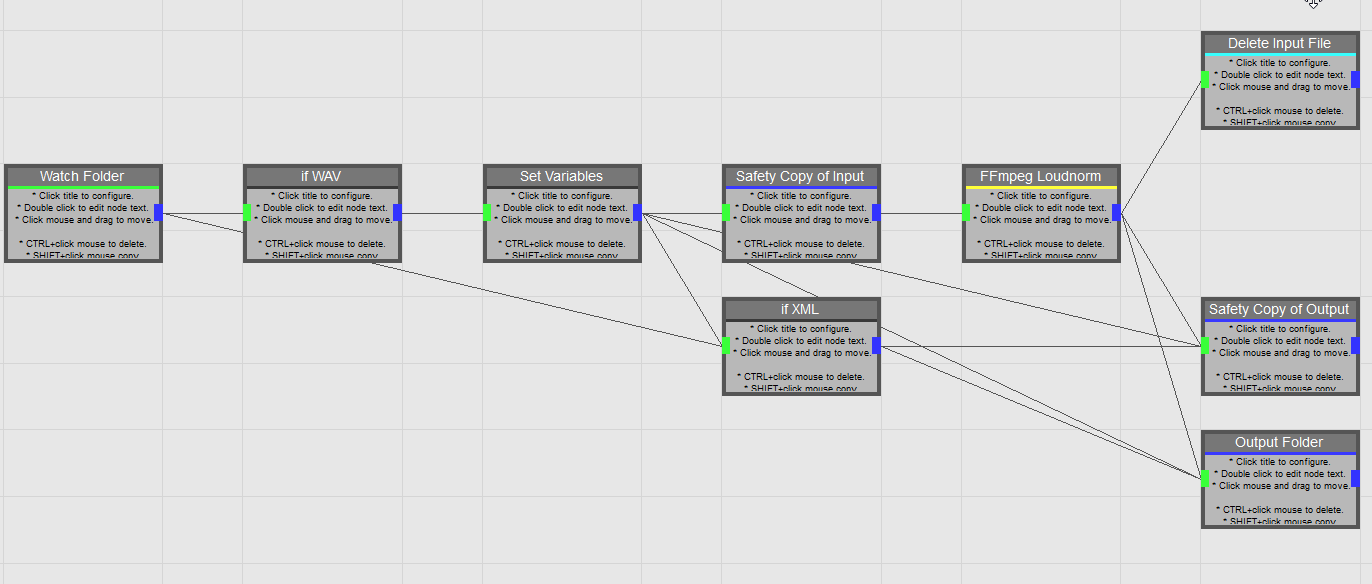Click the Watch Folder node body text

click(82, 225)
